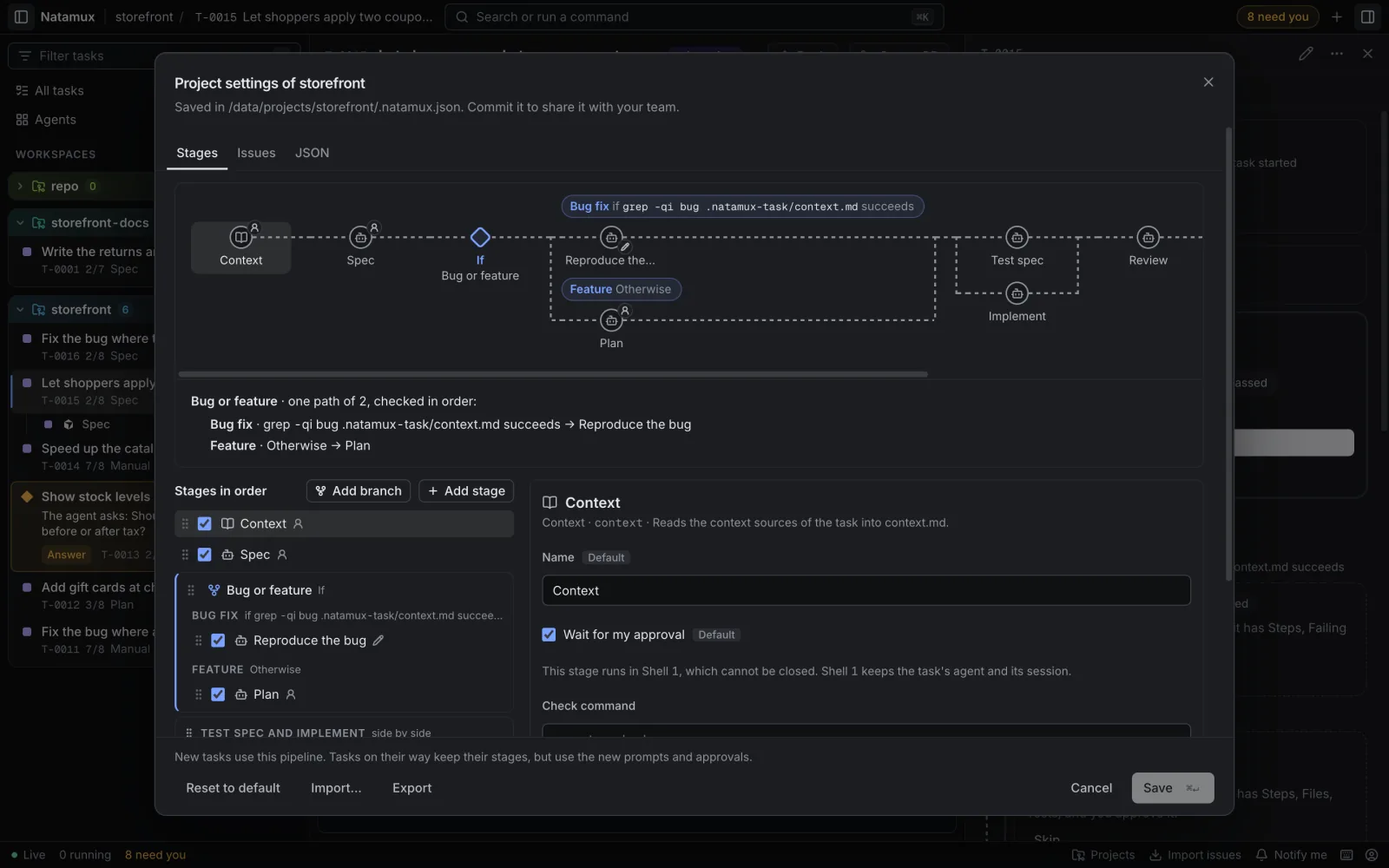Click the pencil icon beside Reproduce the bug
The image size is (1389, 868).
coord(379,641)
